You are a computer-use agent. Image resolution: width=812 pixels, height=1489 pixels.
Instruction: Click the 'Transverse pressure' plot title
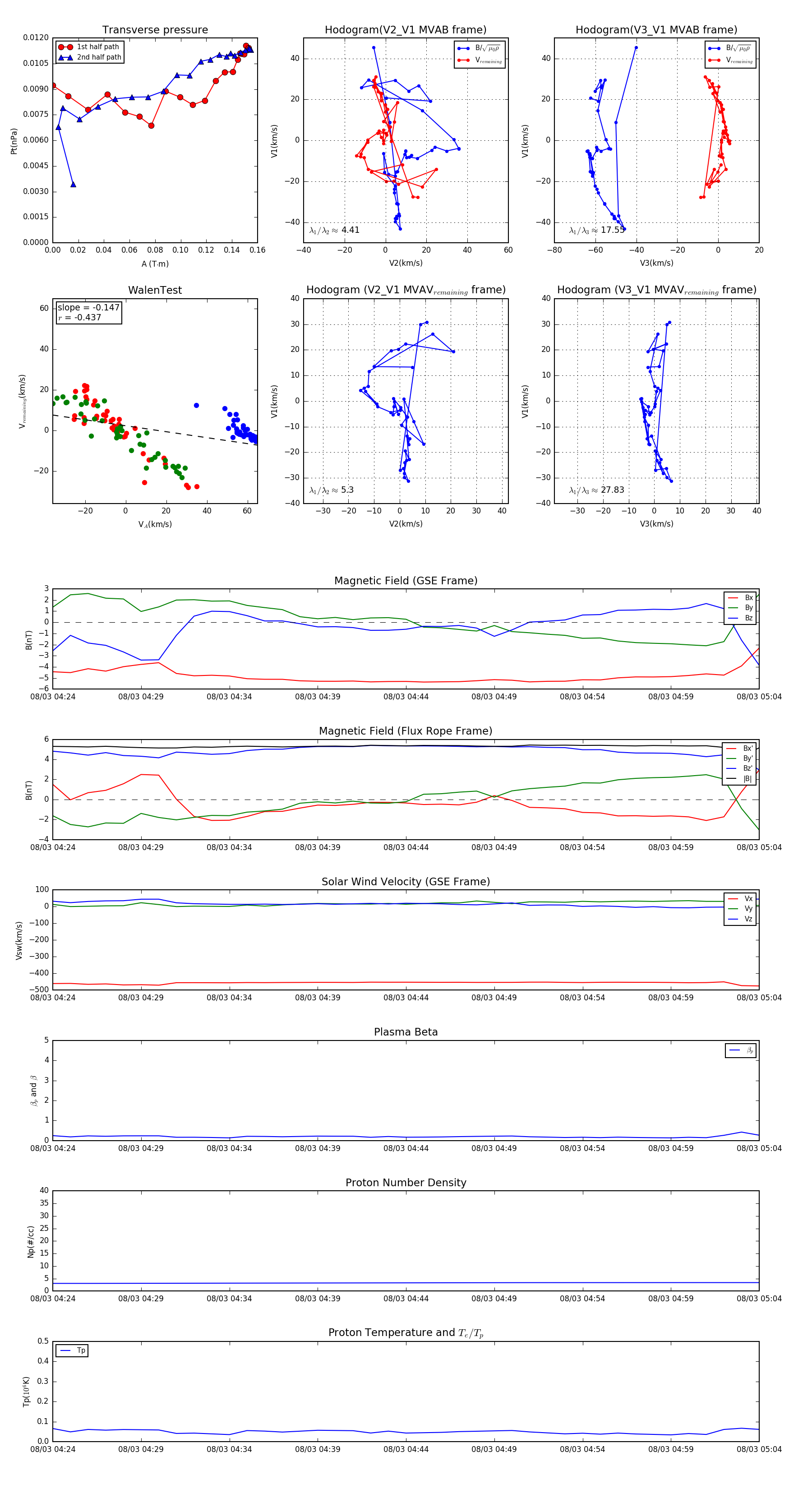(155, 29)
